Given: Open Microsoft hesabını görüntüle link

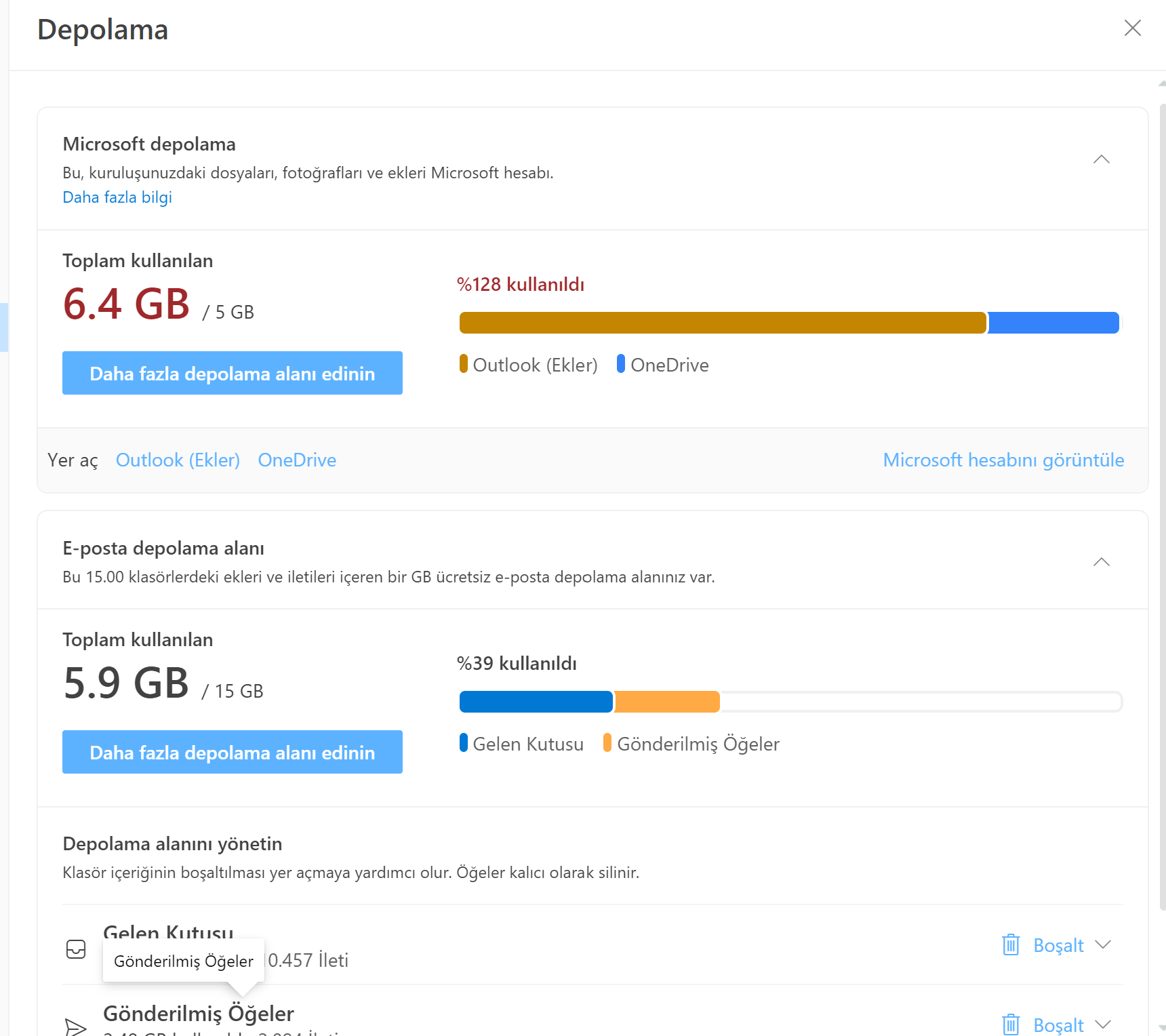Looking at the screenshot, I should tap(1003, 460).
